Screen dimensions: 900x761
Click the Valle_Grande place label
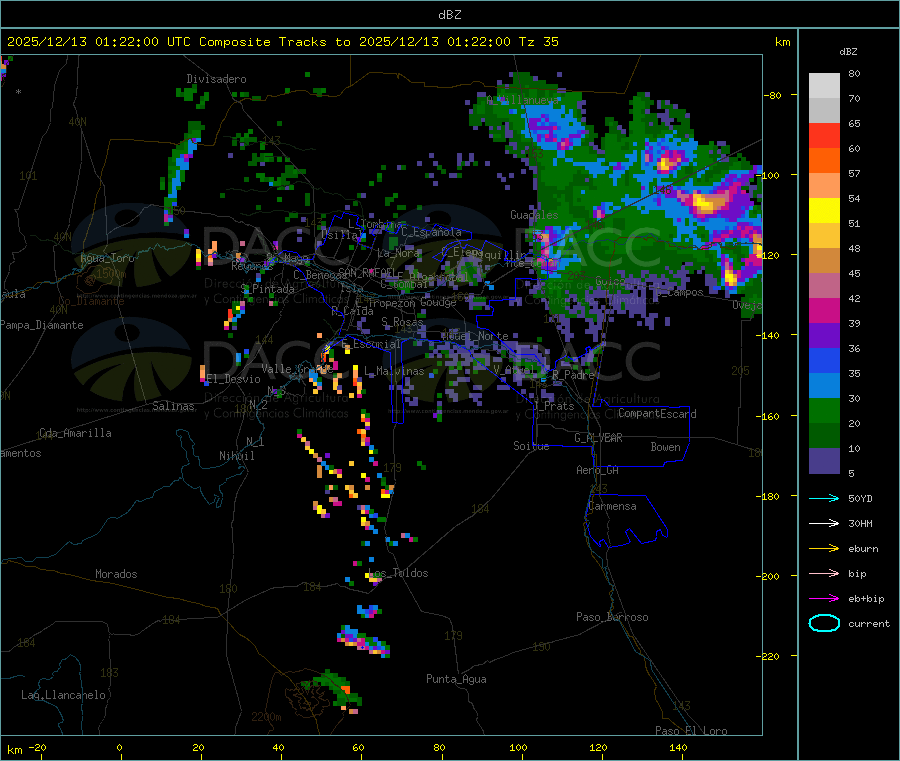(x=295, y=369)
